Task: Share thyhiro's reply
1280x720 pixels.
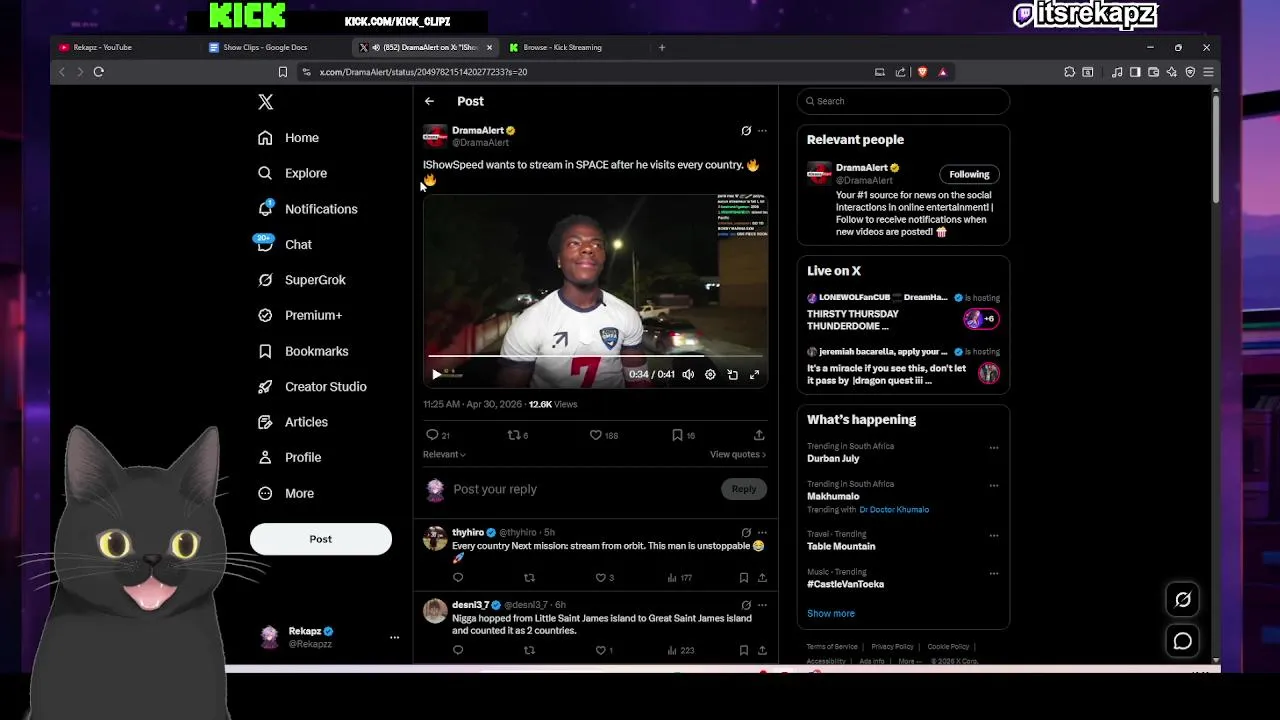Action: pos(762,578)
